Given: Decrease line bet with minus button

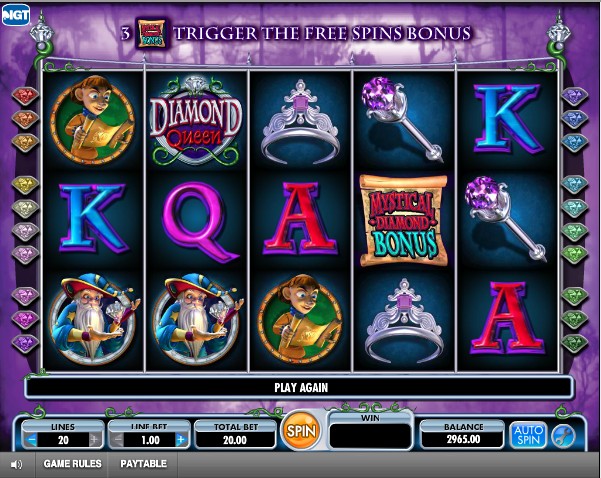Looking at the screenshot, I should 119,440.
